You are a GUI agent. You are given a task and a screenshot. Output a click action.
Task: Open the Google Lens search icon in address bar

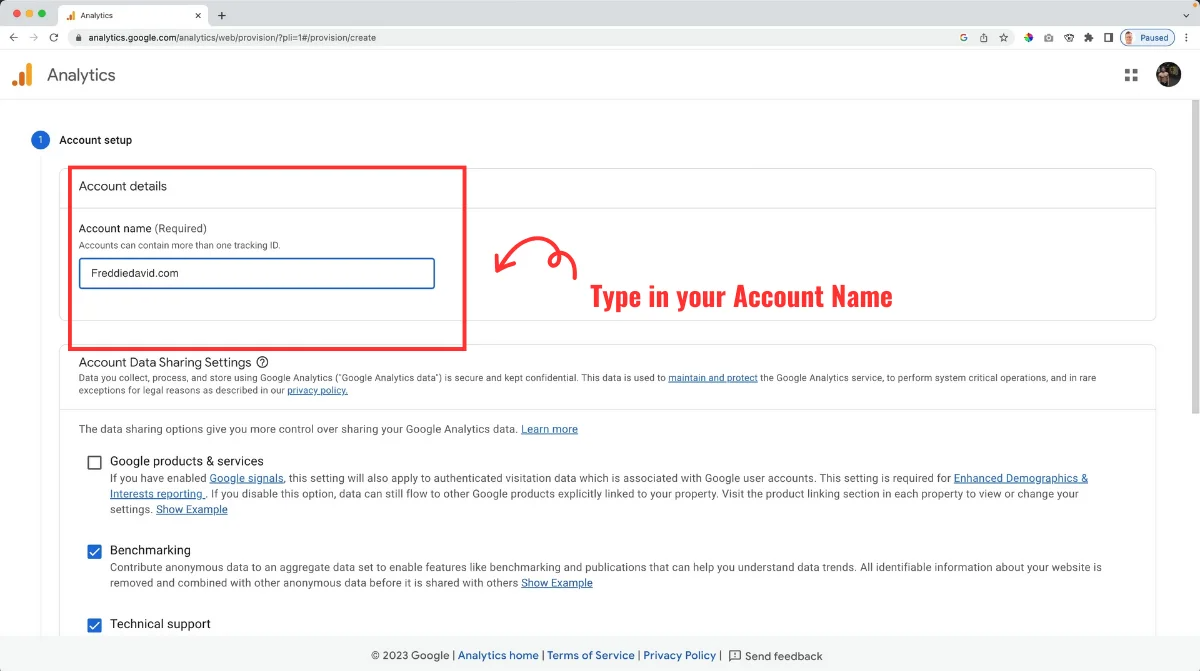(963, 37)
